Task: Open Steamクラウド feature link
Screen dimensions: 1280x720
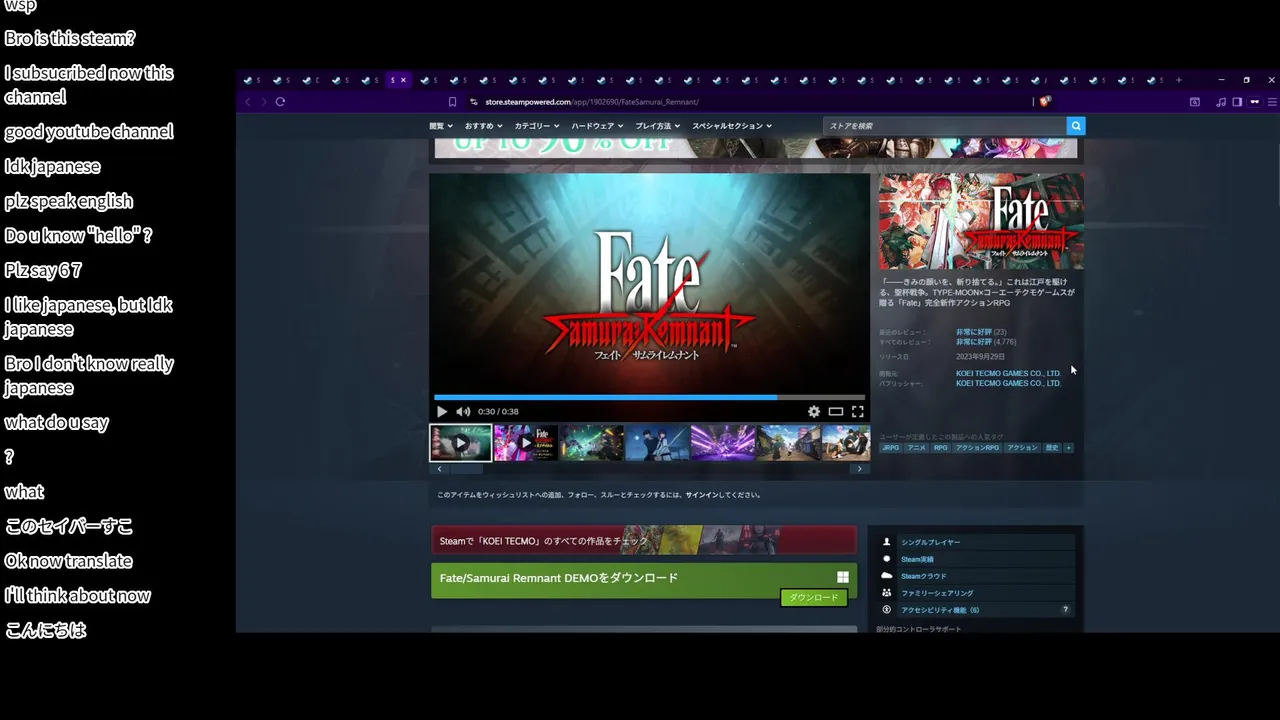Action: [x=924, y=576]
